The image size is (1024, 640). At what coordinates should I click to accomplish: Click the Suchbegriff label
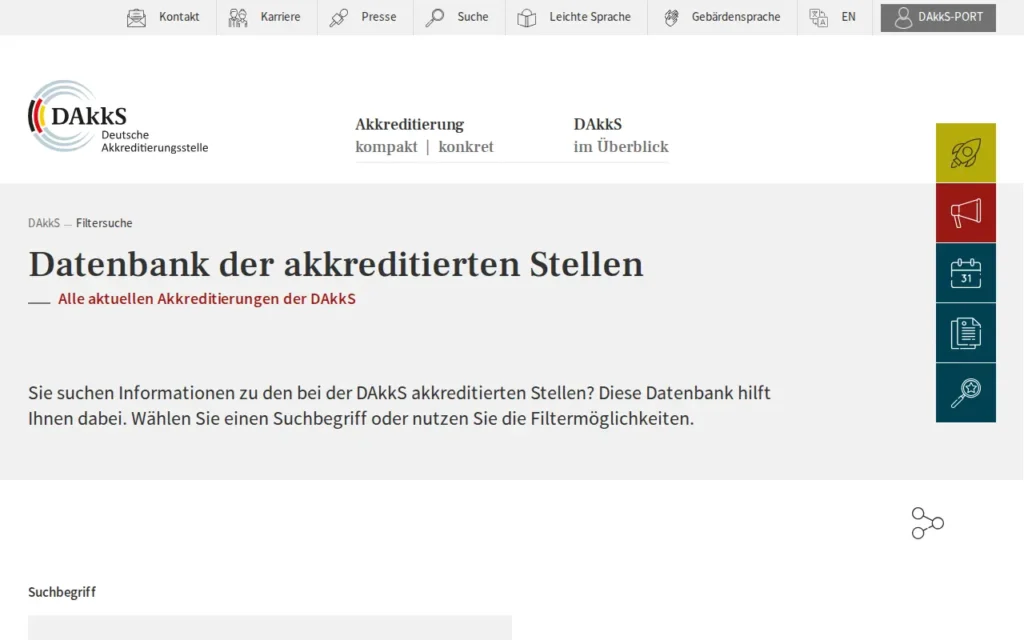point(62,592)
